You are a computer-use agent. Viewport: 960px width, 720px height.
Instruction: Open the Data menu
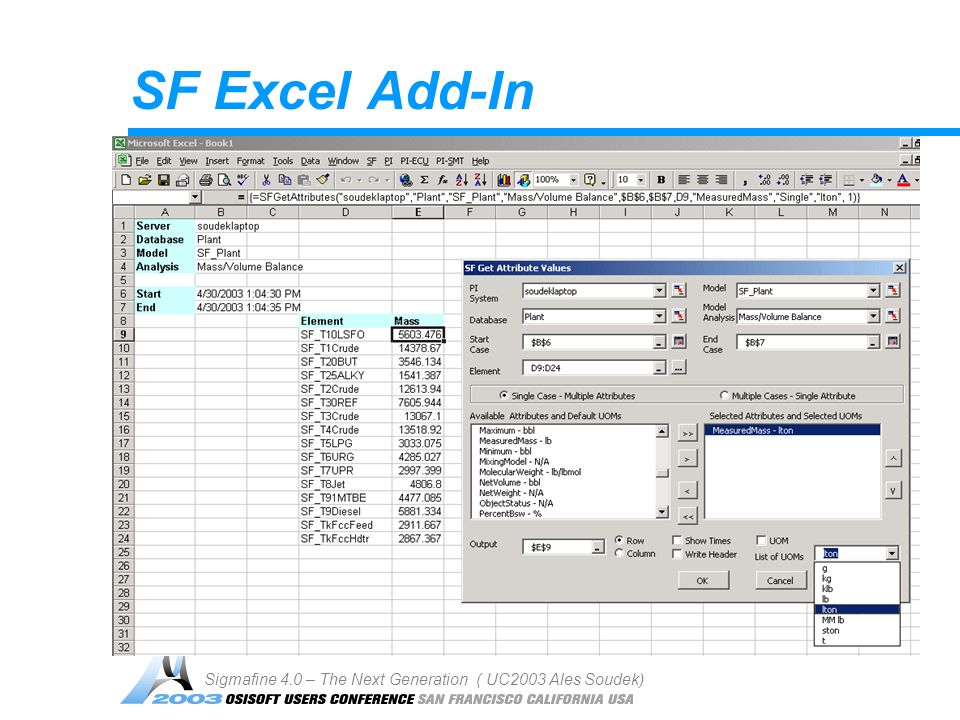pos(310,161)
